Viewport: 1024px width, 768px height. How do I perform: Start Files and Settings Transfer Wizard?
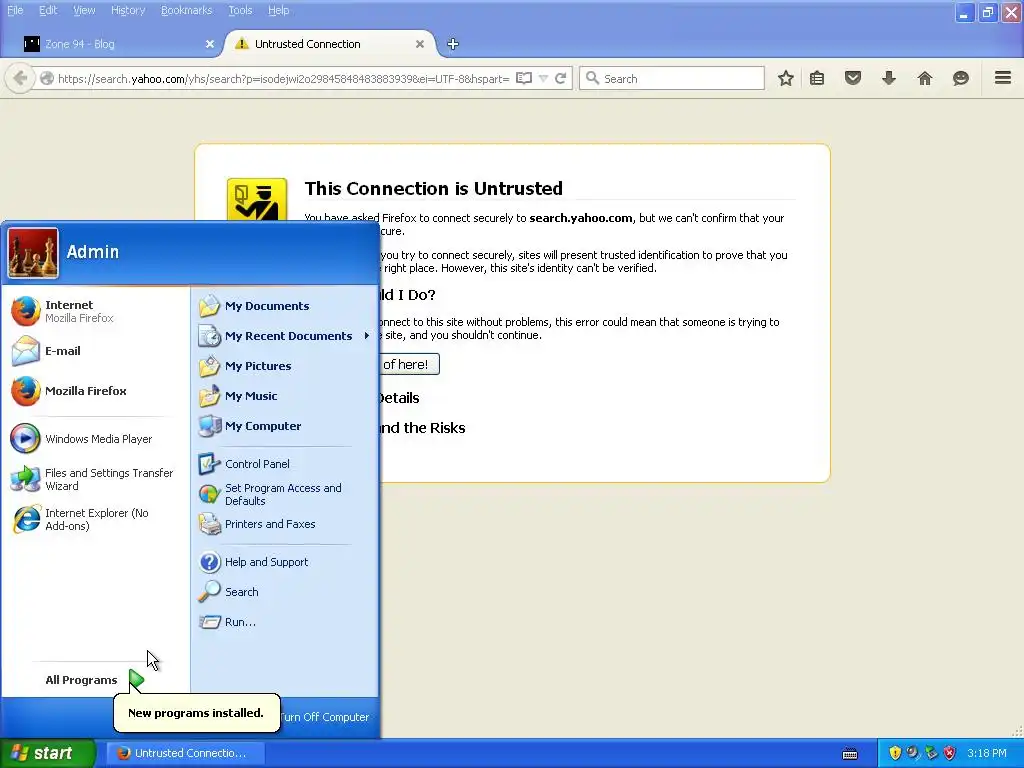[x=97, y=479]
